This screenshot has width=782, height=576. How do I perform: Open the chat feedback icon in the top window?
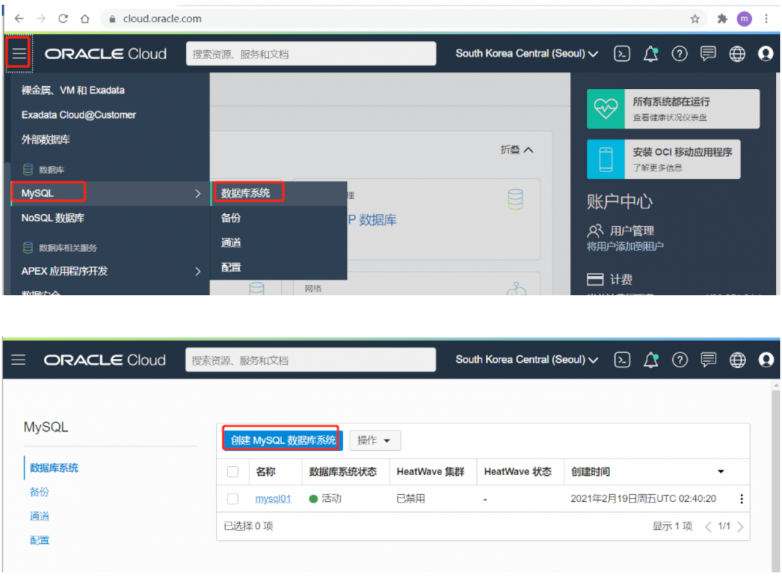point(708,53)
